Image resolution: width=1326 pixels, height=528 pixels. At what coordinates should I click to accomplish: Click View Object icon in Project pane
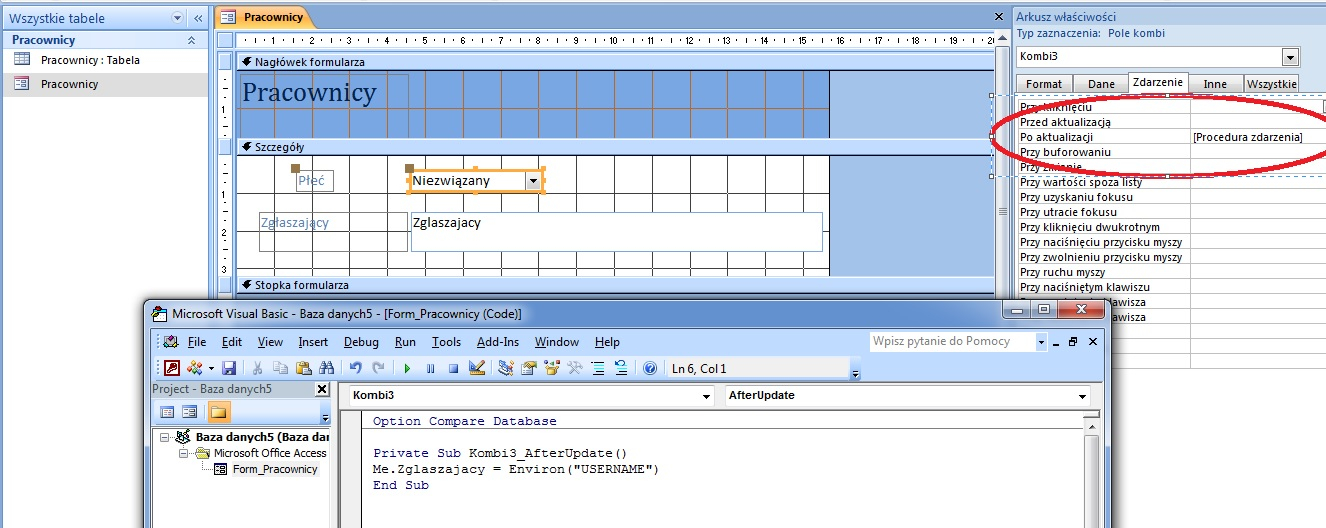(x=189, y=412)
